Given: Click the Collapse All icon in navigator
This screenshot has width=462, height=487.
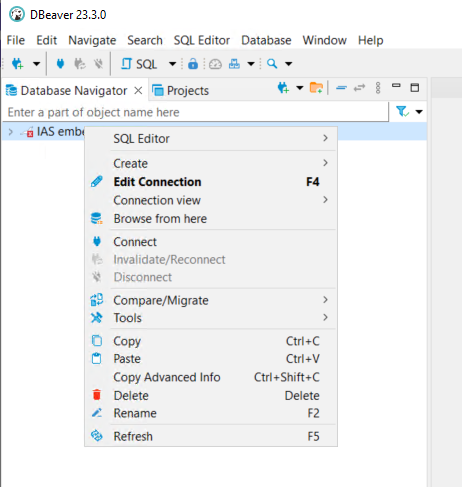Looking at the screenshot, I should pyautogui.click(x=341, y=88).
